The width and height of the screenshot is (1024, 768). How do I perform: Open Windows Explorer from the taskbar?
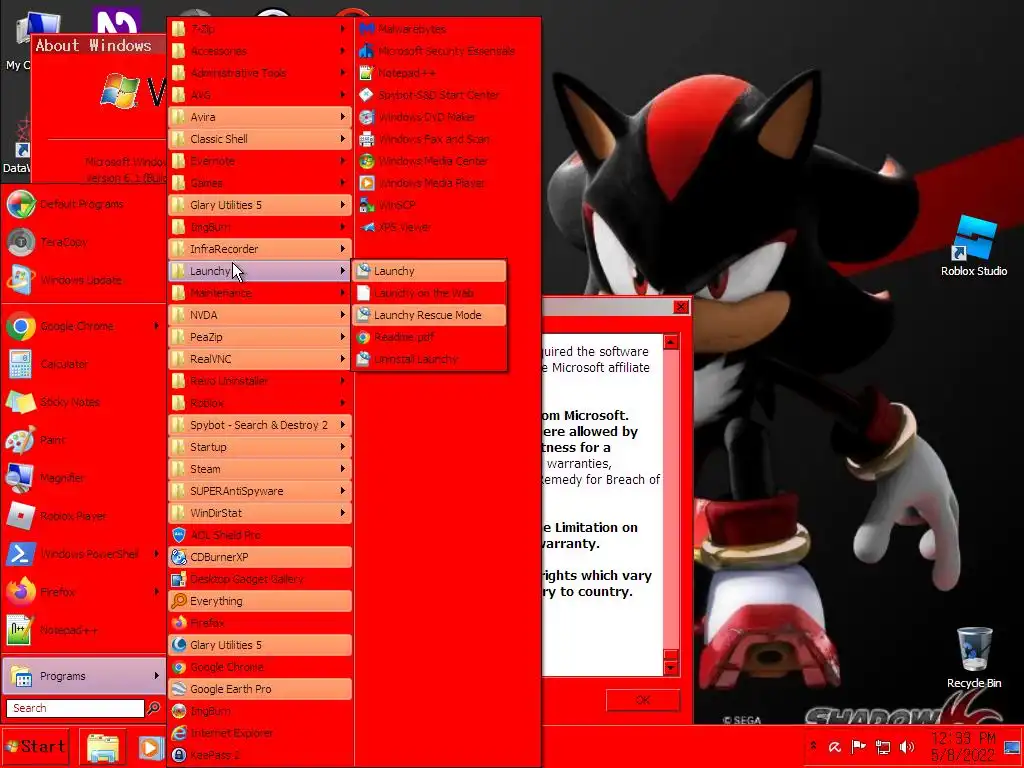pos(103,747)
